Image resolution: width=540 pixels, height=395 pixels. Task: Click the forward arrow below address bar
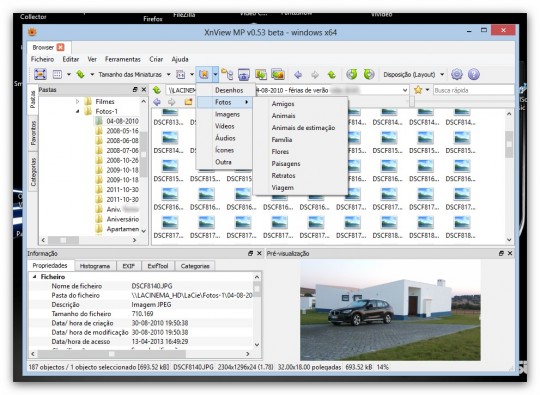(x=172, y=102)
